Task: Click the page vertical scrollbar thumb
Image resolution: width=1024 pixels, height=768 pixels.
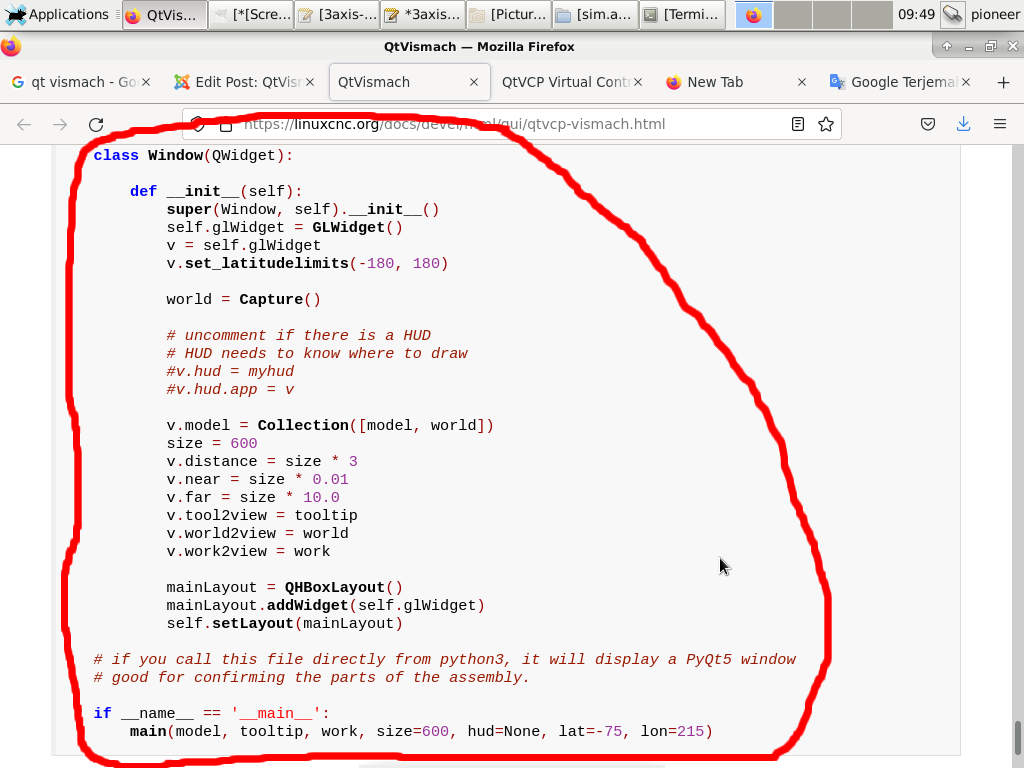Action: point(1016,735)
